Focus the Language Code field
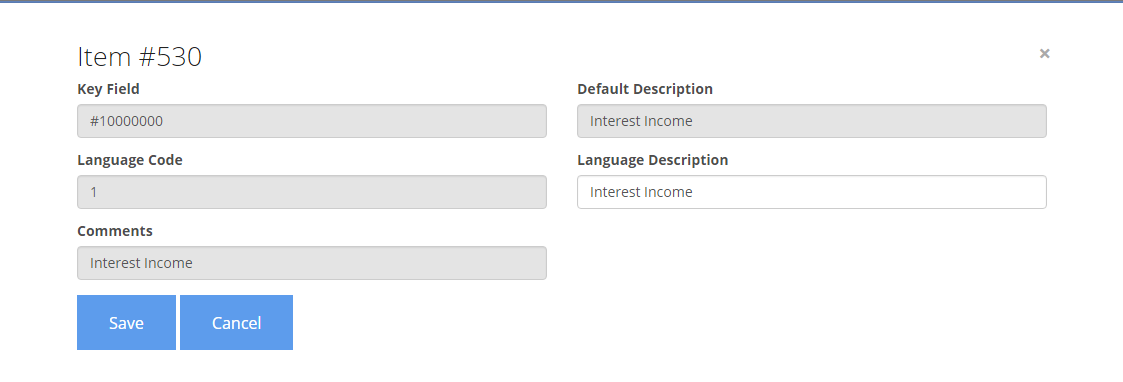This screenshot has width=1123, height=382. (x=312, y=192)
